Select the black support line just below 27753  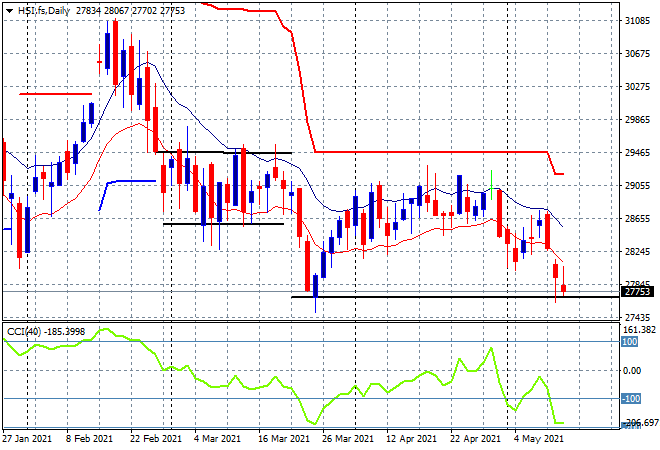click(455, 297)
